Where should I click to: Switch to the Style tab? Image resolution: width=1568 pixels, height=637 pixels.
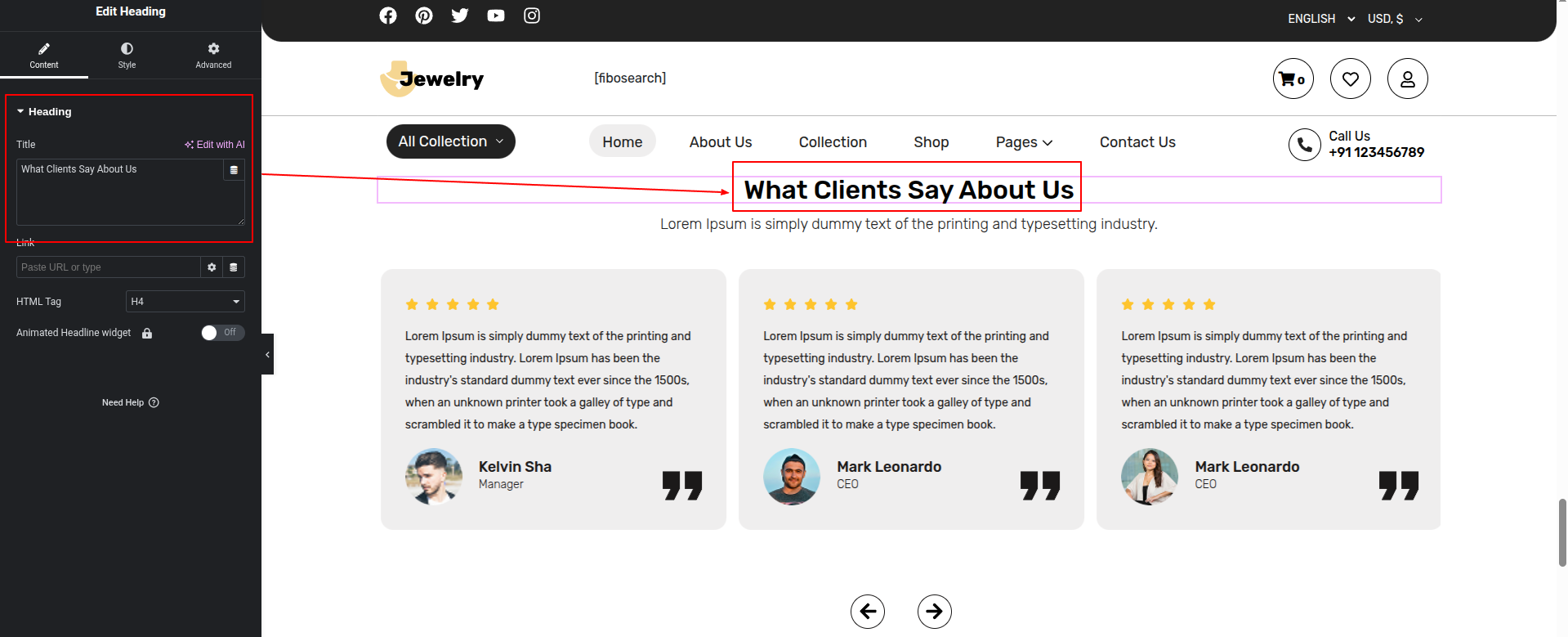127,55
